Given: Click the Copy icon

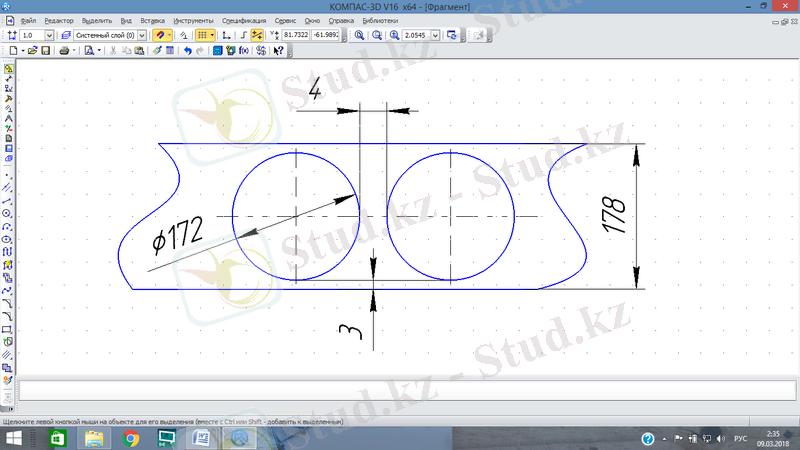Looking at the screenshot, I should click(x=126, y=51).
